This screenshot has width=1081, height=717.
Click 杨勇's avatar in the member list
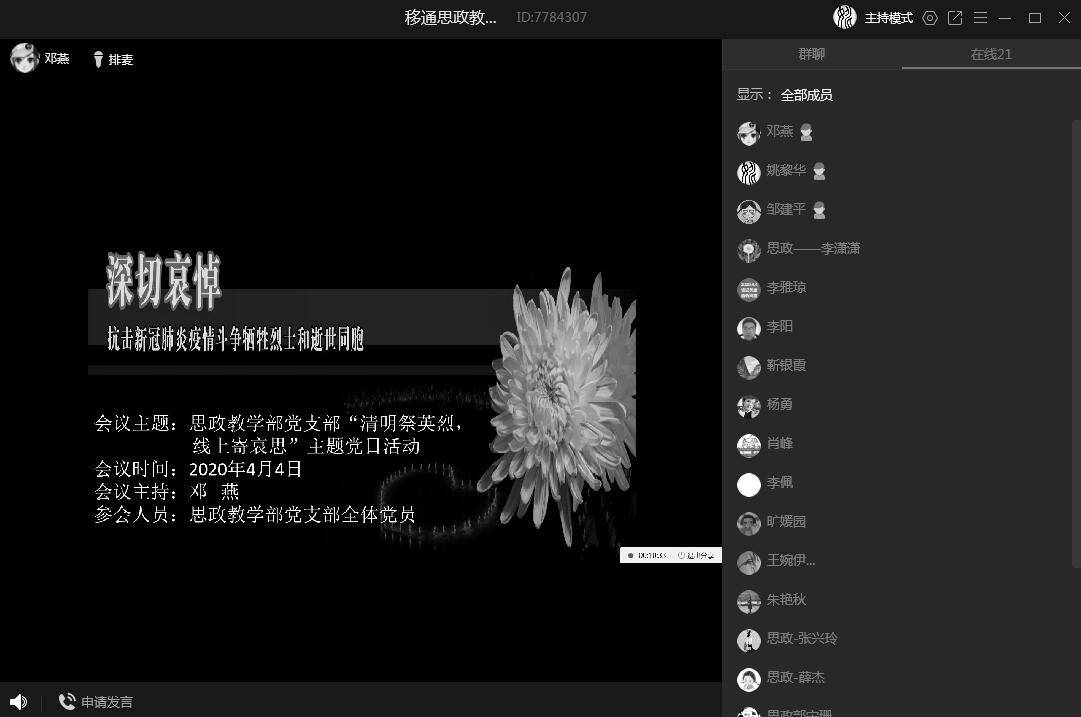[x=749, y=407]
